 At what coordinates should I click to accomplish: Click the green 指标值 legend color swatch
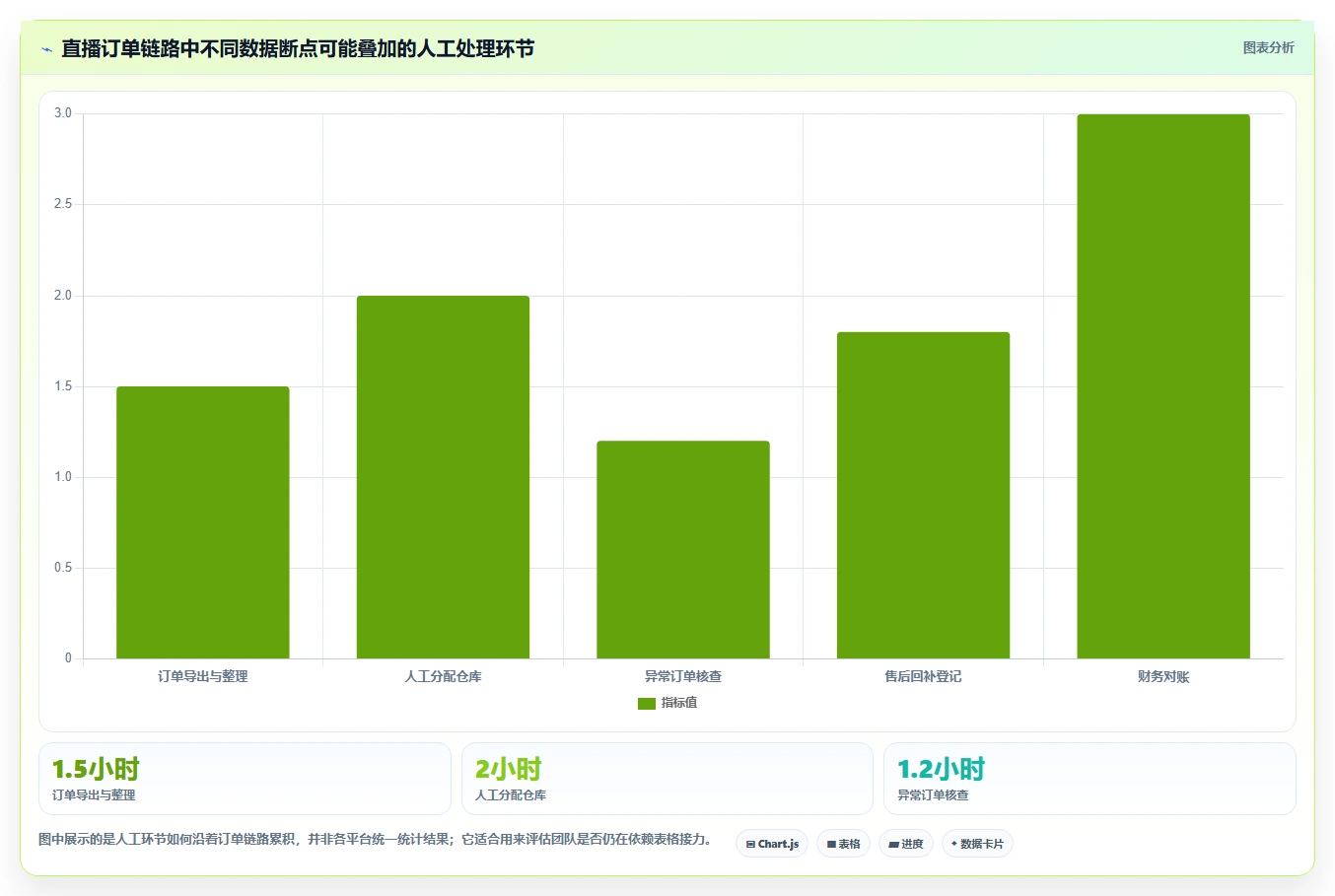pyautogui.click(x=647, y=704)
